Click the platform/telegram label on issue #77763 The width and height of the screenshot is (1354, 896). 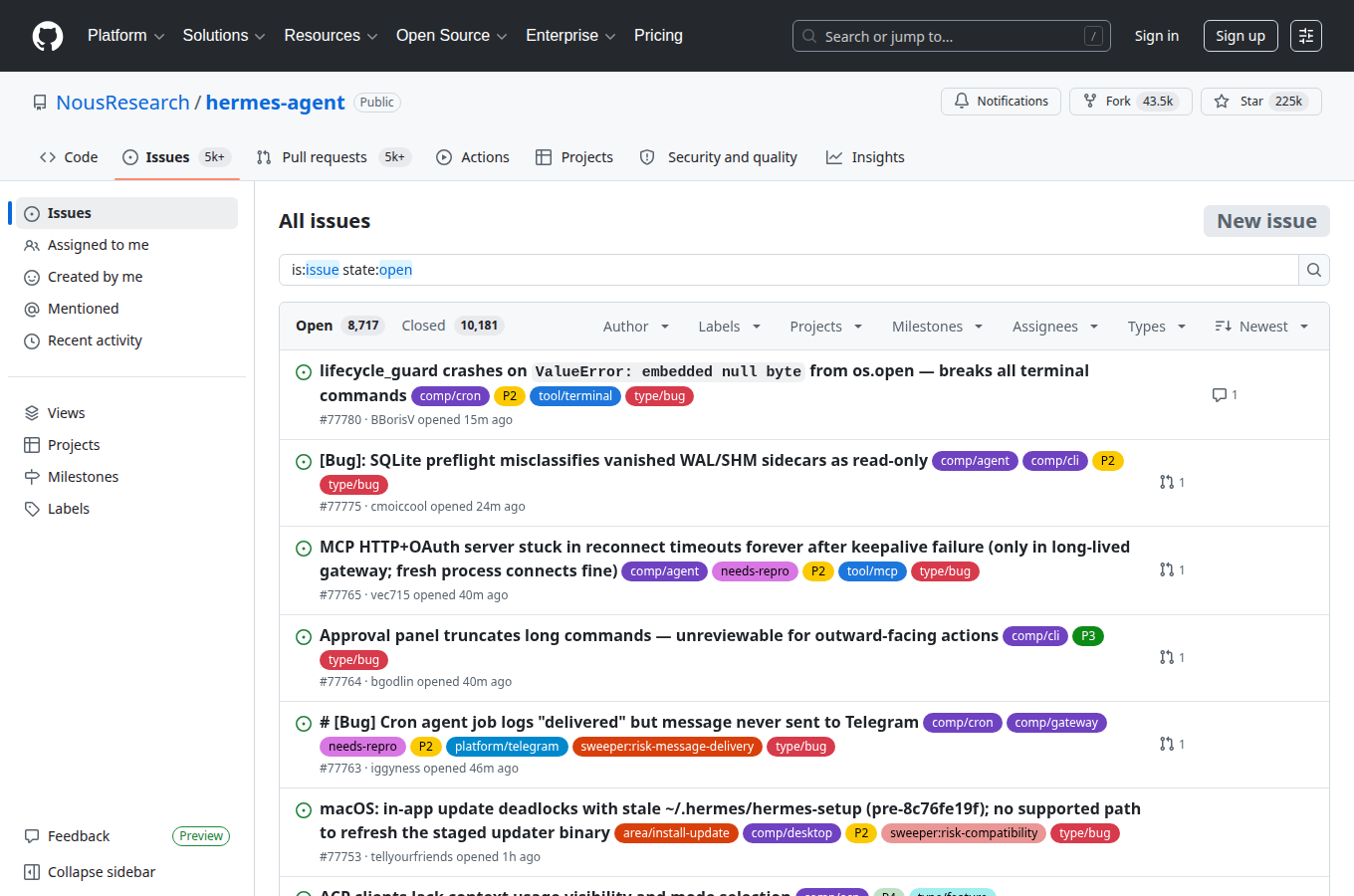click(x=507, y=747)
